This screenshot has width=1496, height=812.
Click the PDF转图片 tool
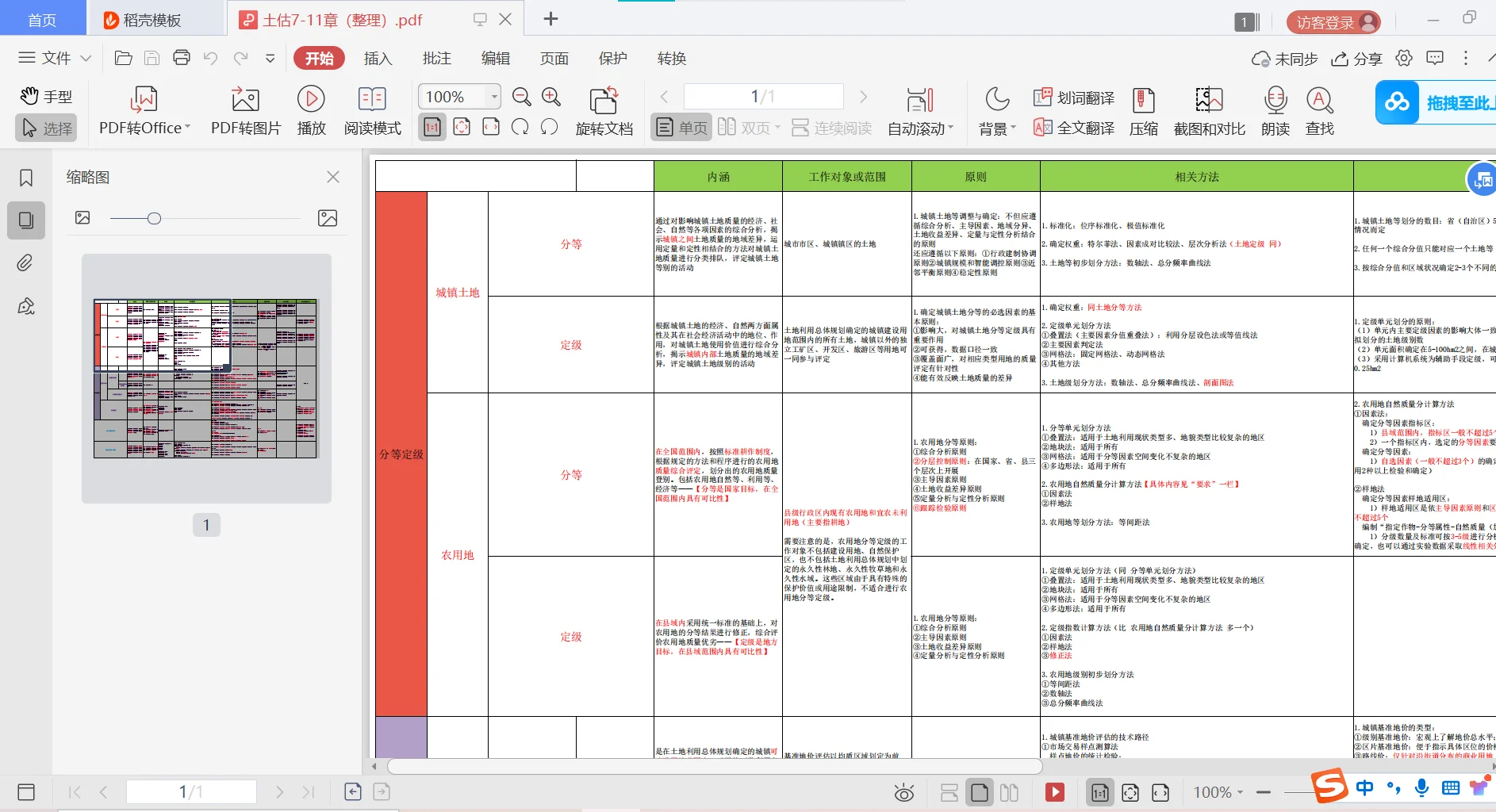click(x=246, y=111)
